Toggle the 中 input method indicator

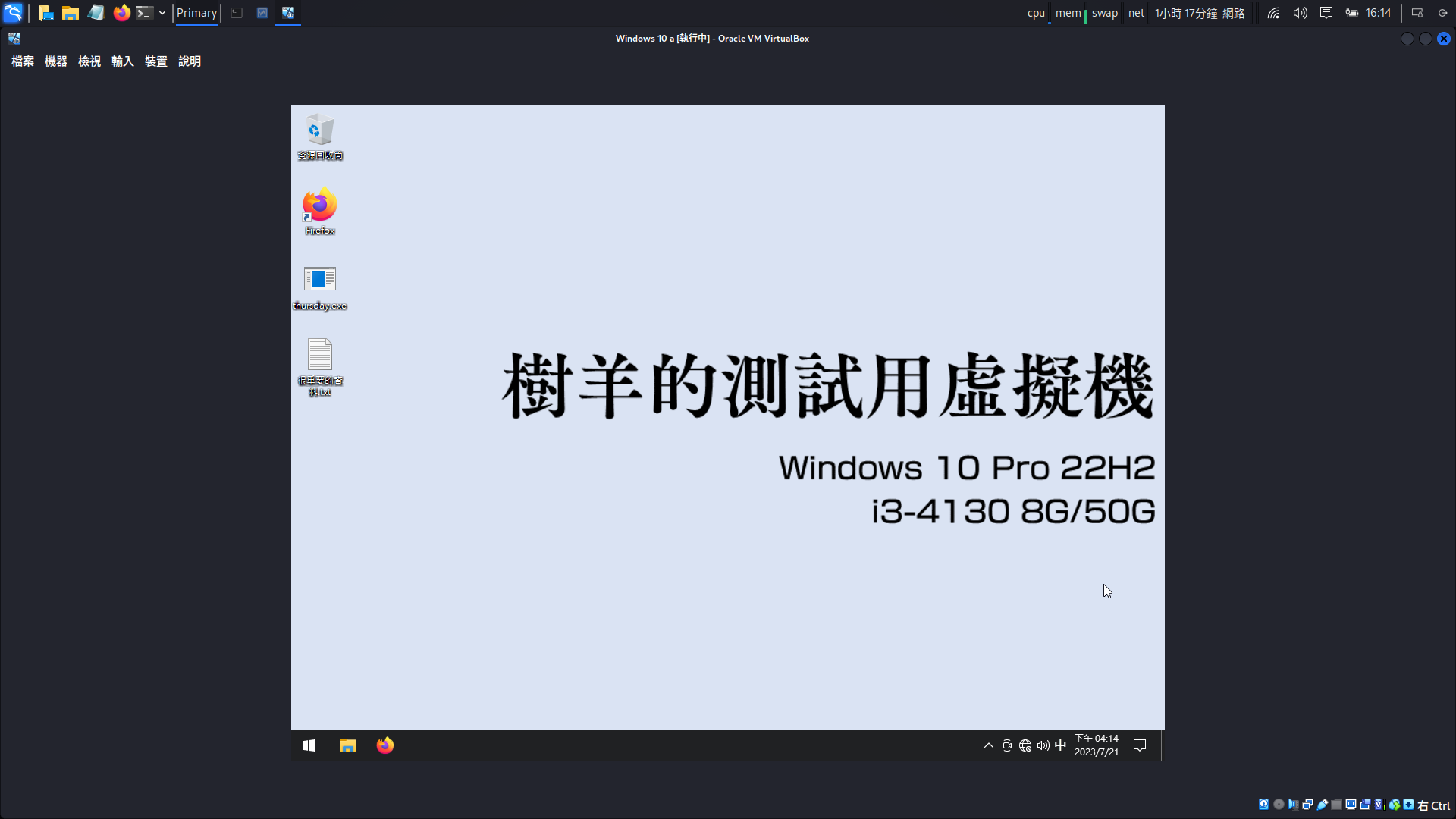[x=1059, y=745]
